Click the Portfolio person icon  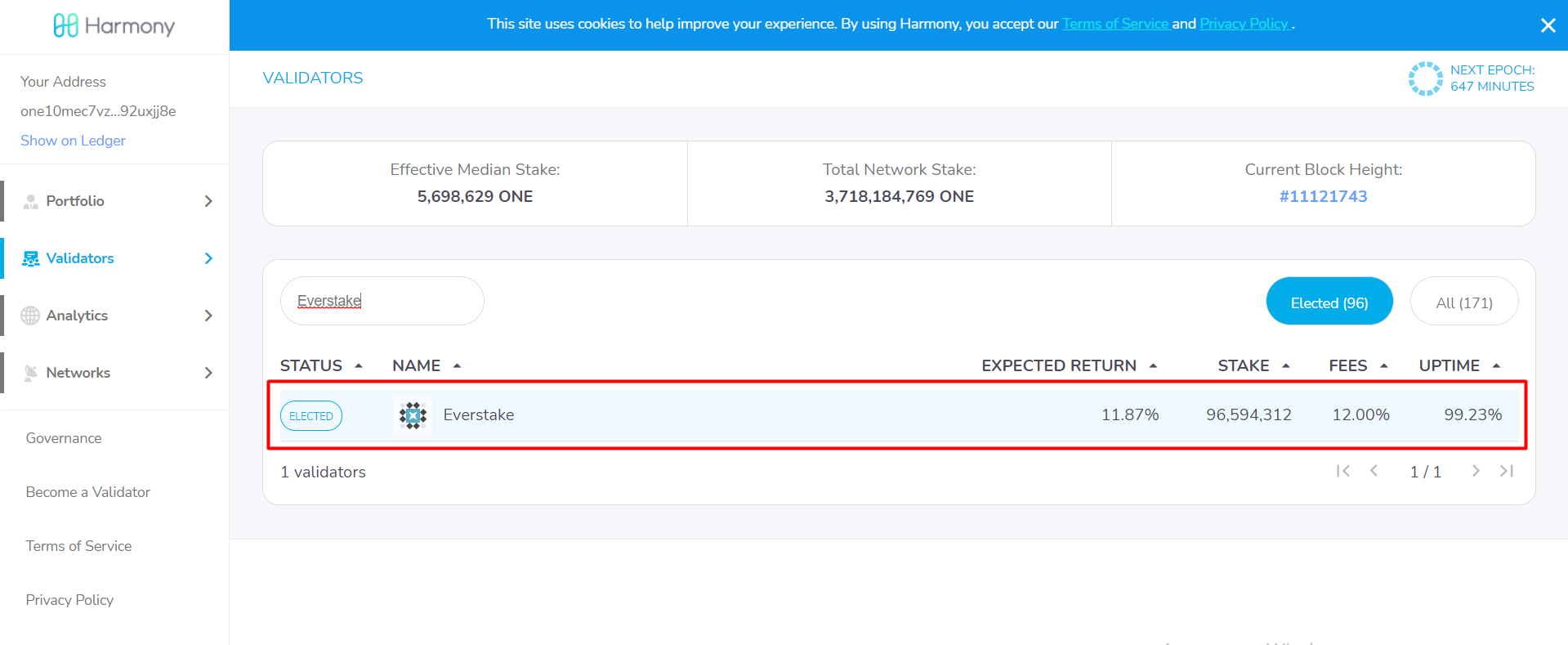30,201
